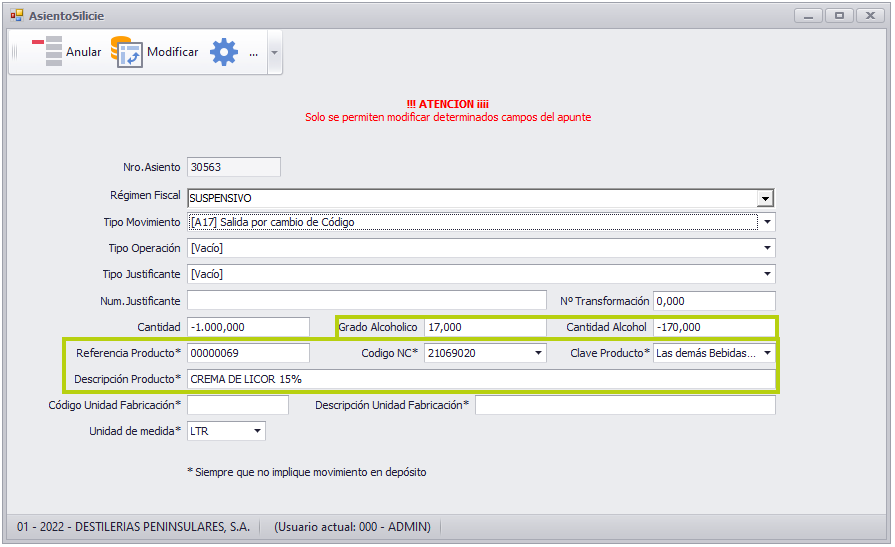Click the '[A17] Salida por cambio de Código' text
895x547 pixels.
coord(273,222)
